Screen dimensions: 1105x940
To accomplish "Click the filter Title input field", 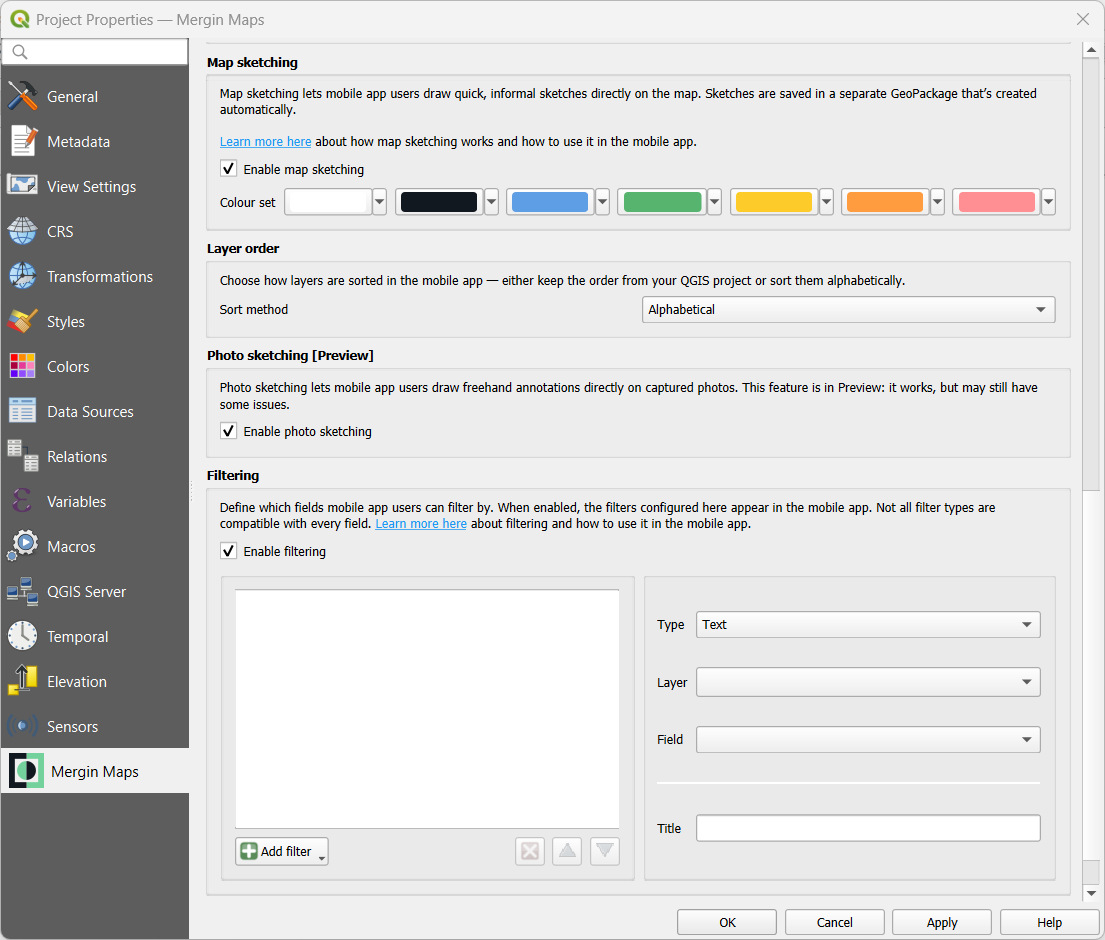I will click(x=868, y=828).
